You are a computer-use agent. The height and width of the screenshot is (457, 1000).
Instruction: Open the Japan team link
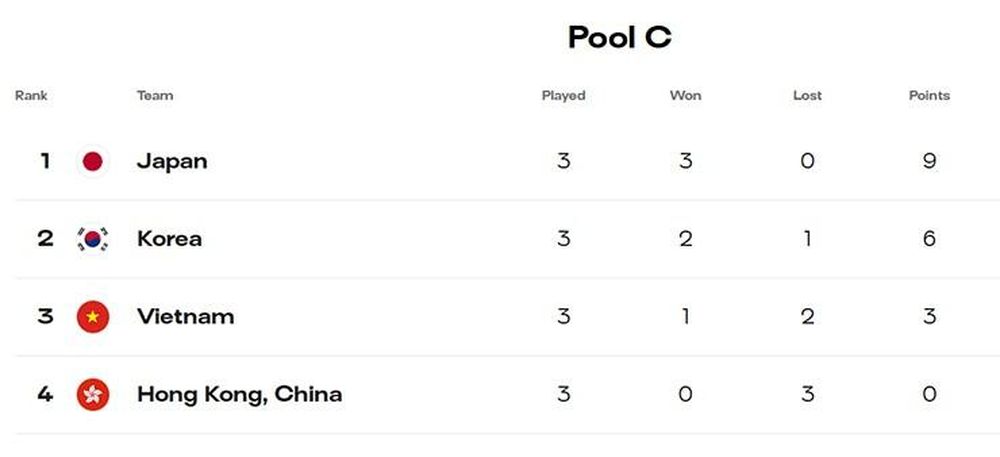tap(172, 162)
